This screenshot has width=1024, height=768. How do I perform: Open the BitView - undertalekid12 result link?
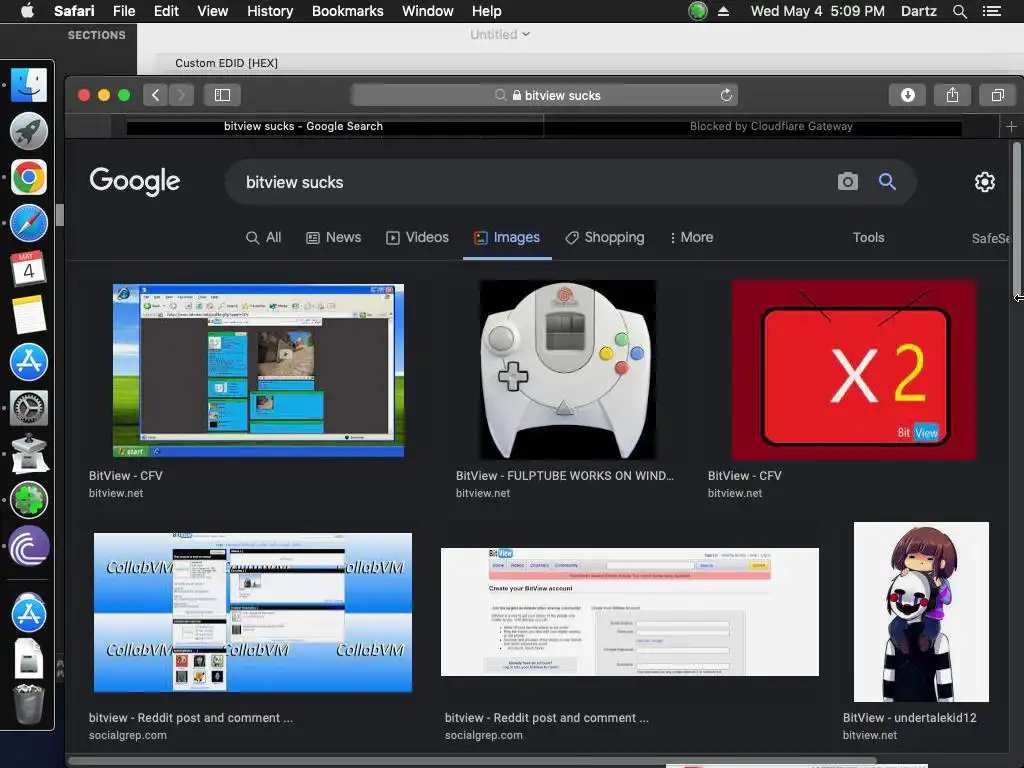[x=909, y=718]
